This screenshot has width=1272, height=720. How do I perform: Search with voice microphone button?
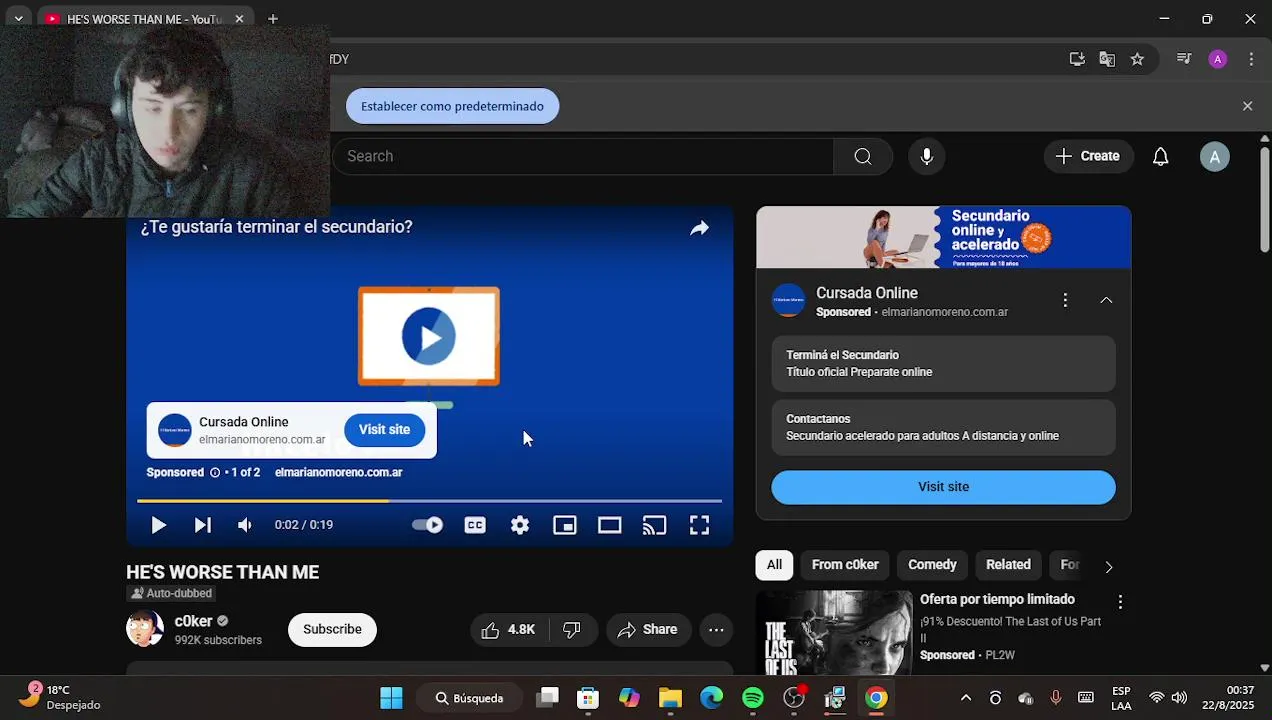pos(927,156)
